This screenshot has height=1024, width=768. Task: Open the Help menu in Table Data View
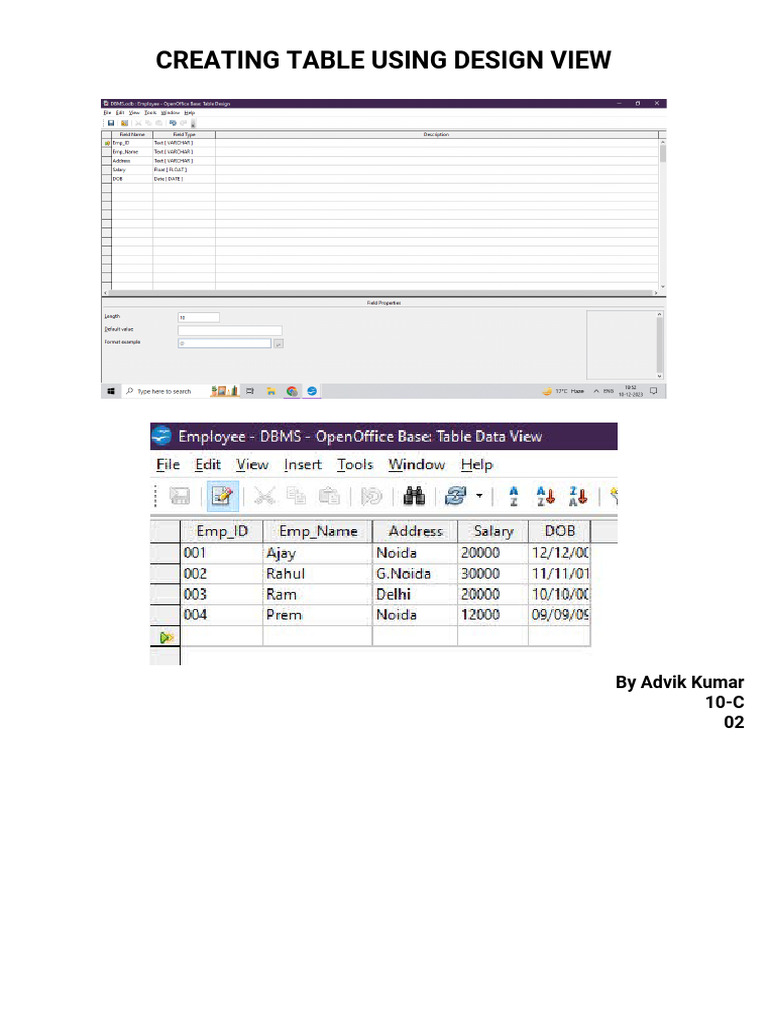477,464
